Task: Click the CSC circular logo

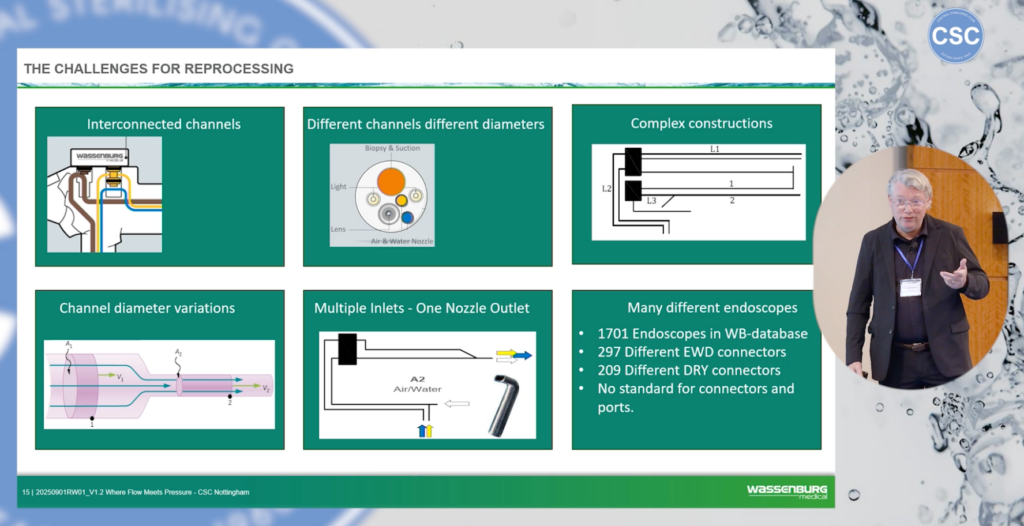Action: (x=955, y=36)
